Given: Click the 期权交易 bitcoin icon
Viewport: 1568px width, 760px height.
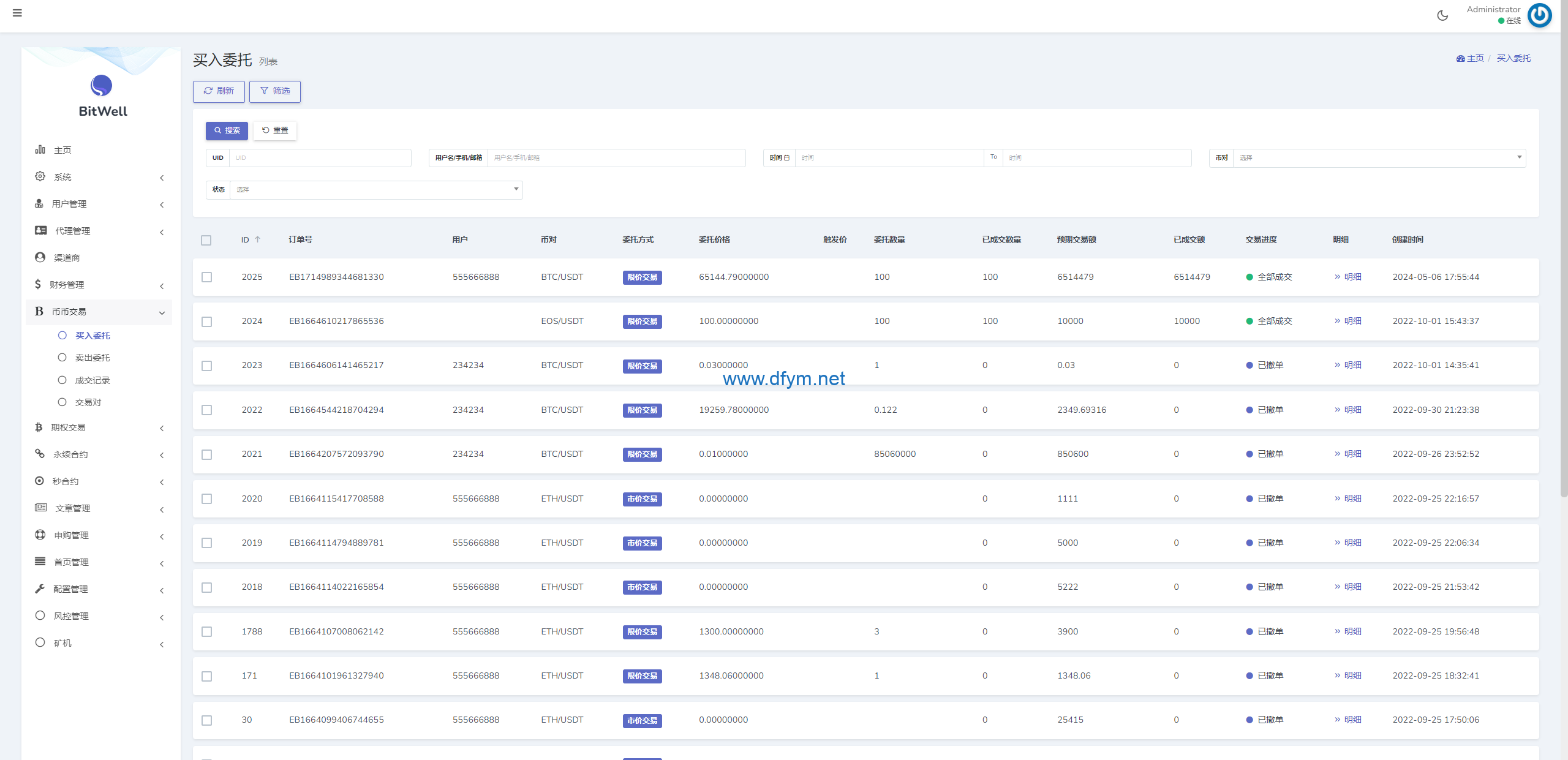Looking at the screenshot, I should click(x=39, y=427).
